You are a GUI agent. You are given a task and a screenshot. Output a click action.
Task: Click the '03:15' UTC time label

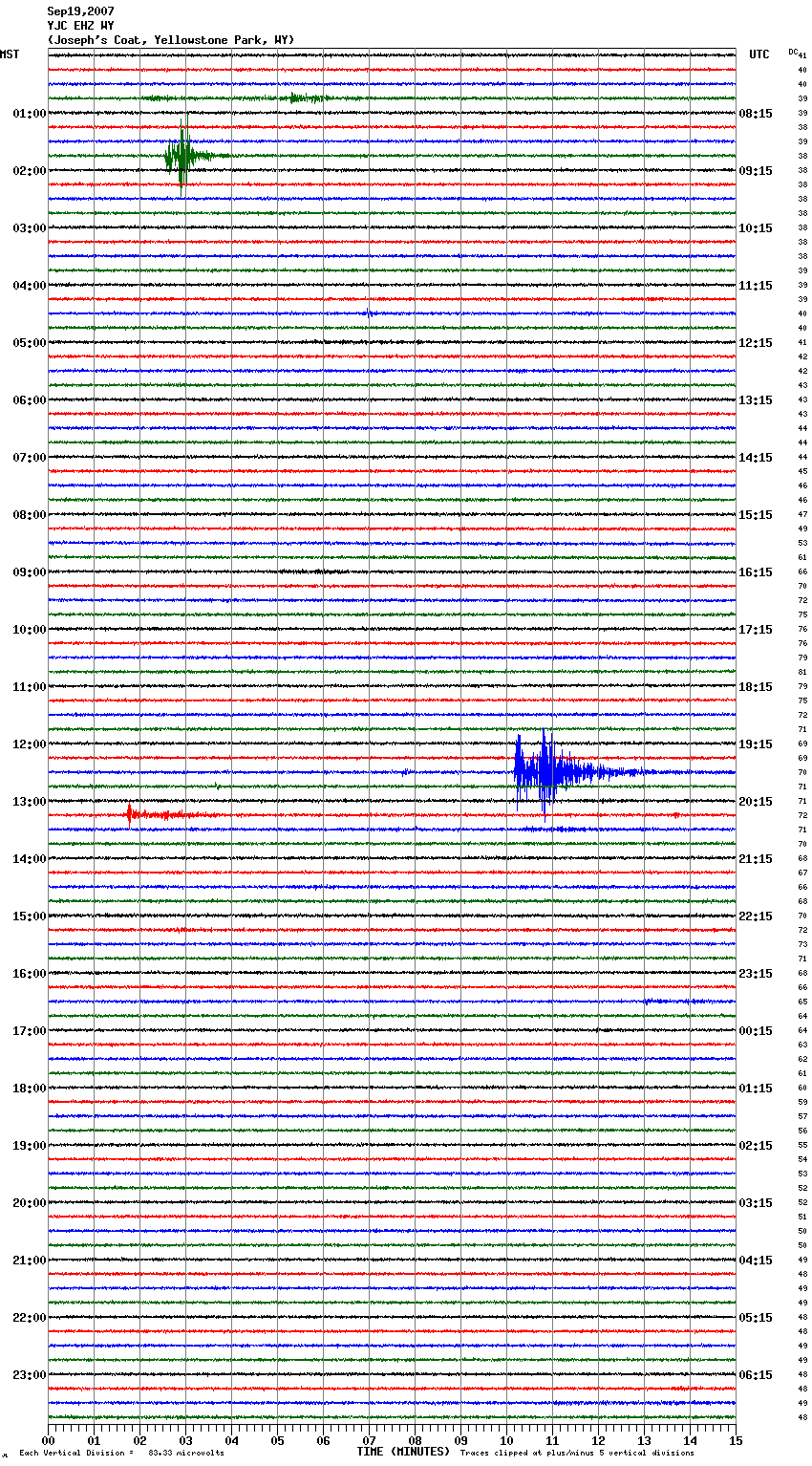click(756, 1203)
